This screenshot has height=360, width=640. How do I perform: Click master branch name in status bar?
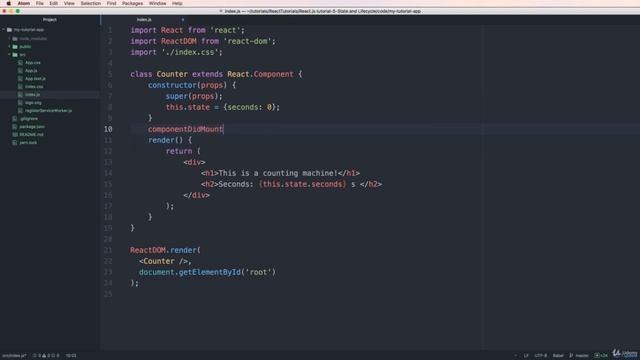tap(582, 356)
